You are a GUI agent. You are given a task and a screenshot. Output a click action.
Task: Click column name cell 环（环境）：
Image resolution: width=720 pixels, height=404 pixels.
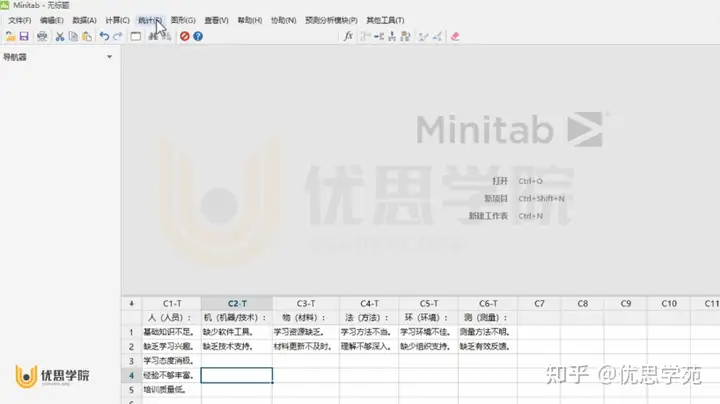428,318
